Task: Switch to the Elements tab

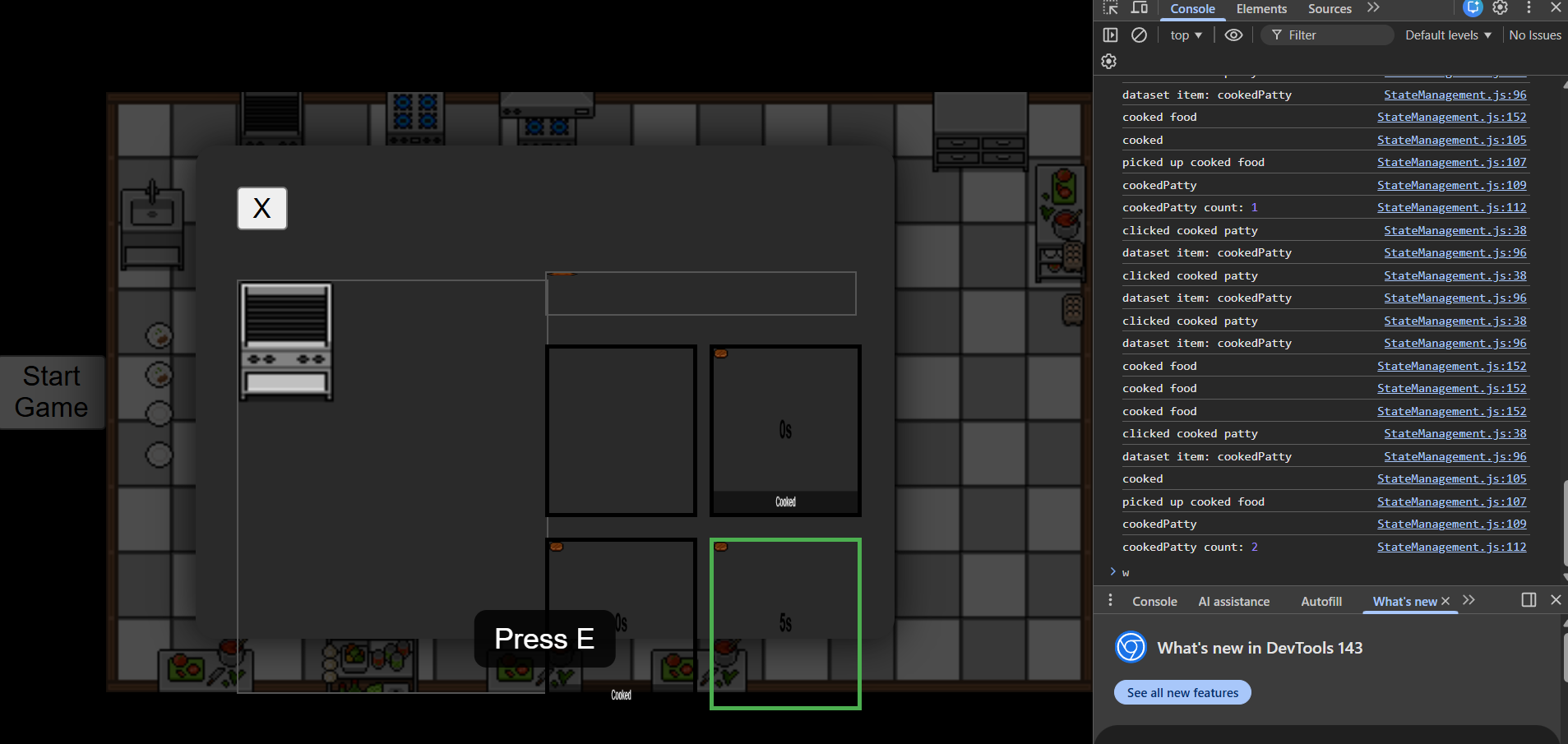Action: tap(1261, 9)
